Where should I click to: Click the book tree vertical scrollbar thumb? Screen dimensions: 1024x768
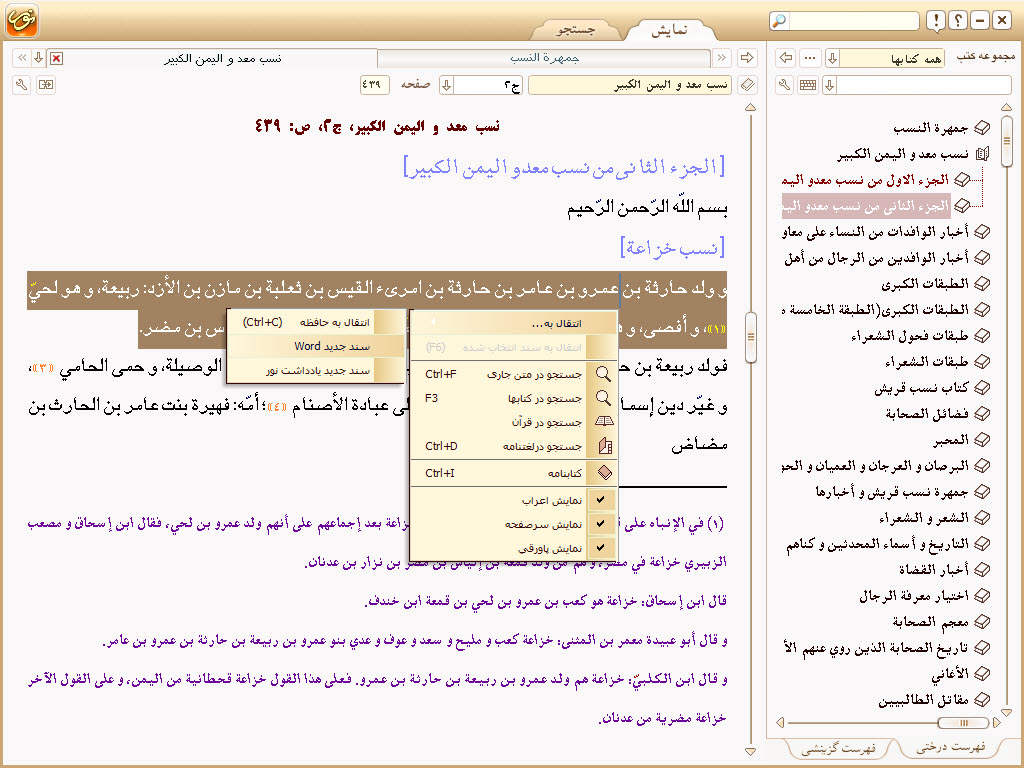click(1006, 141)
